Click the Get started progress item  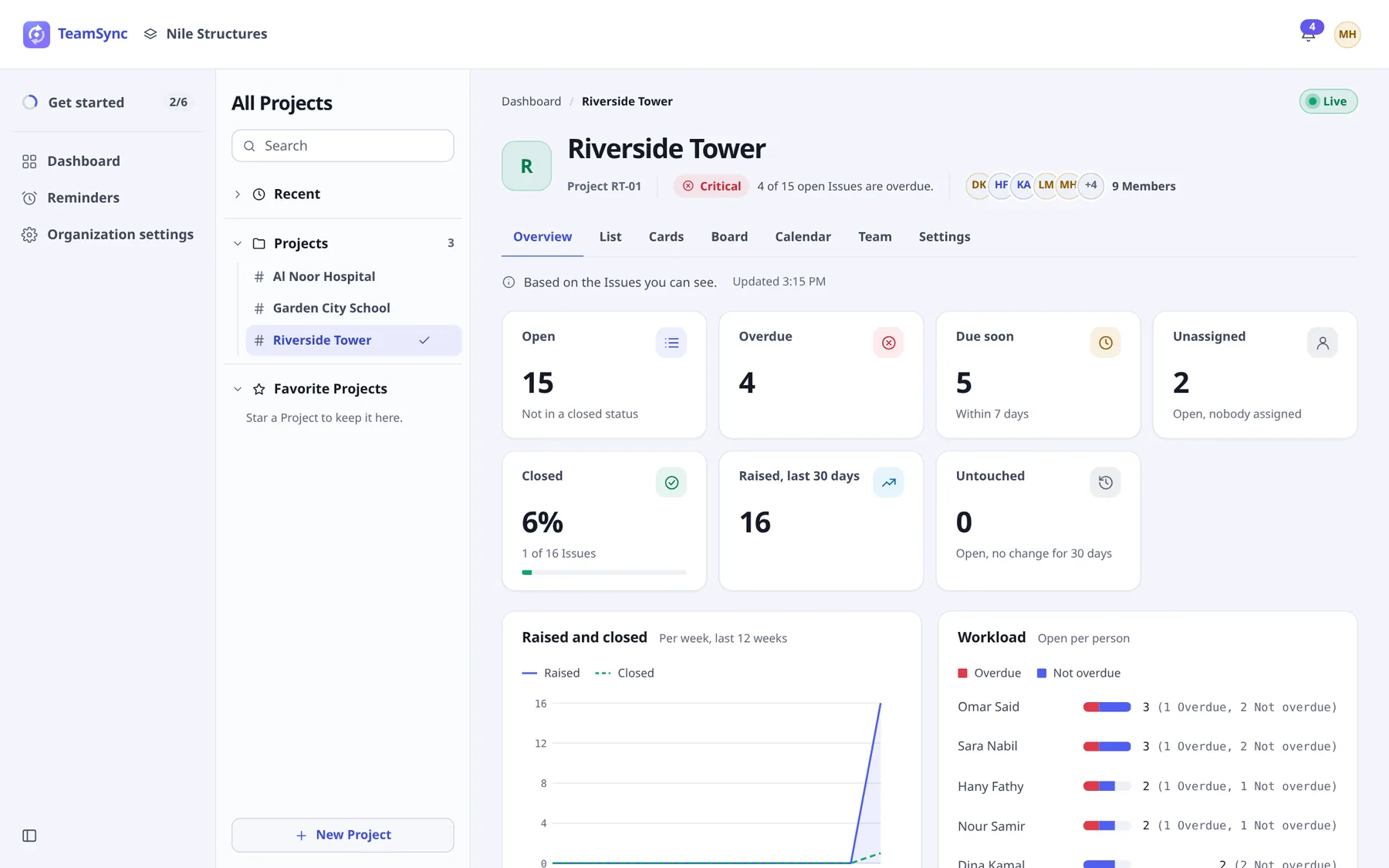click(x=108, y=103)
